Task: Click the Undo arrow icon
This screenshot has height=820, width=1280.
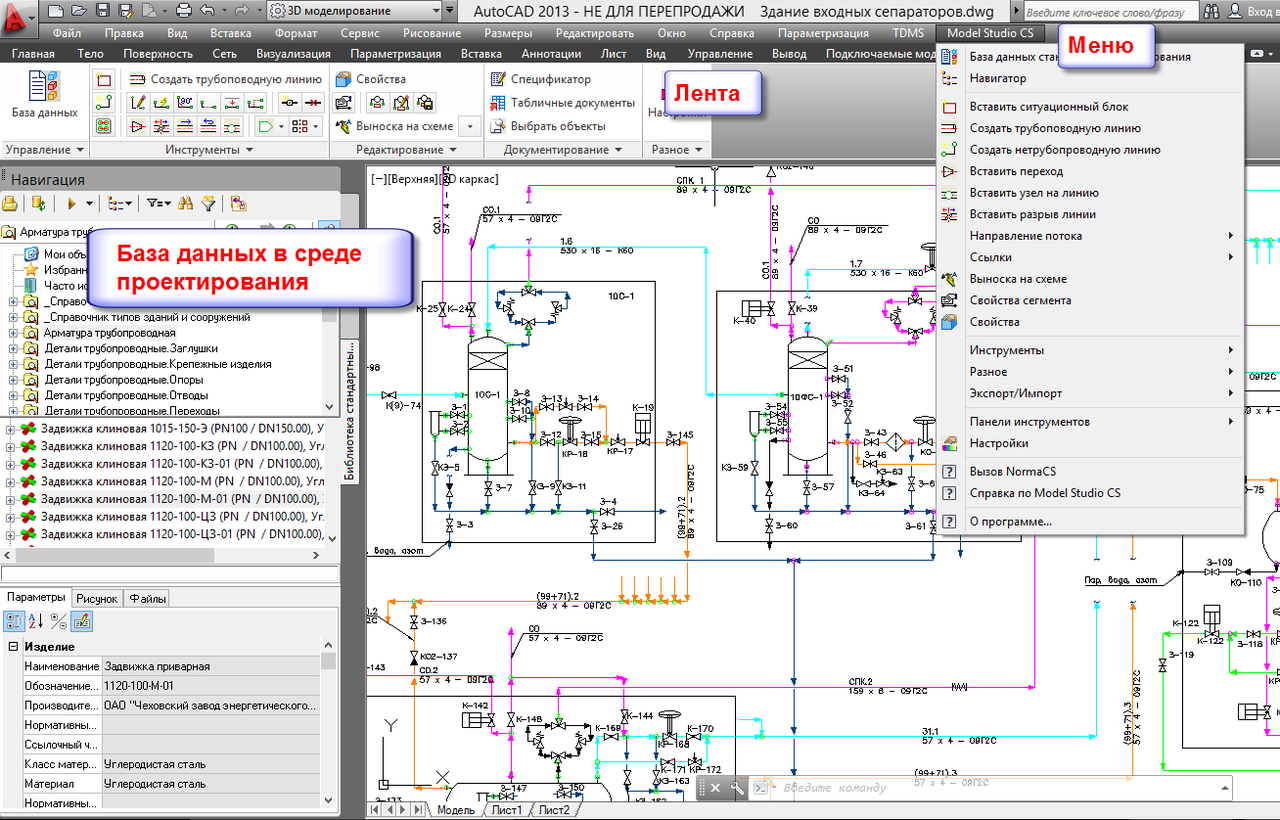Action: click(x=207, y=11)
